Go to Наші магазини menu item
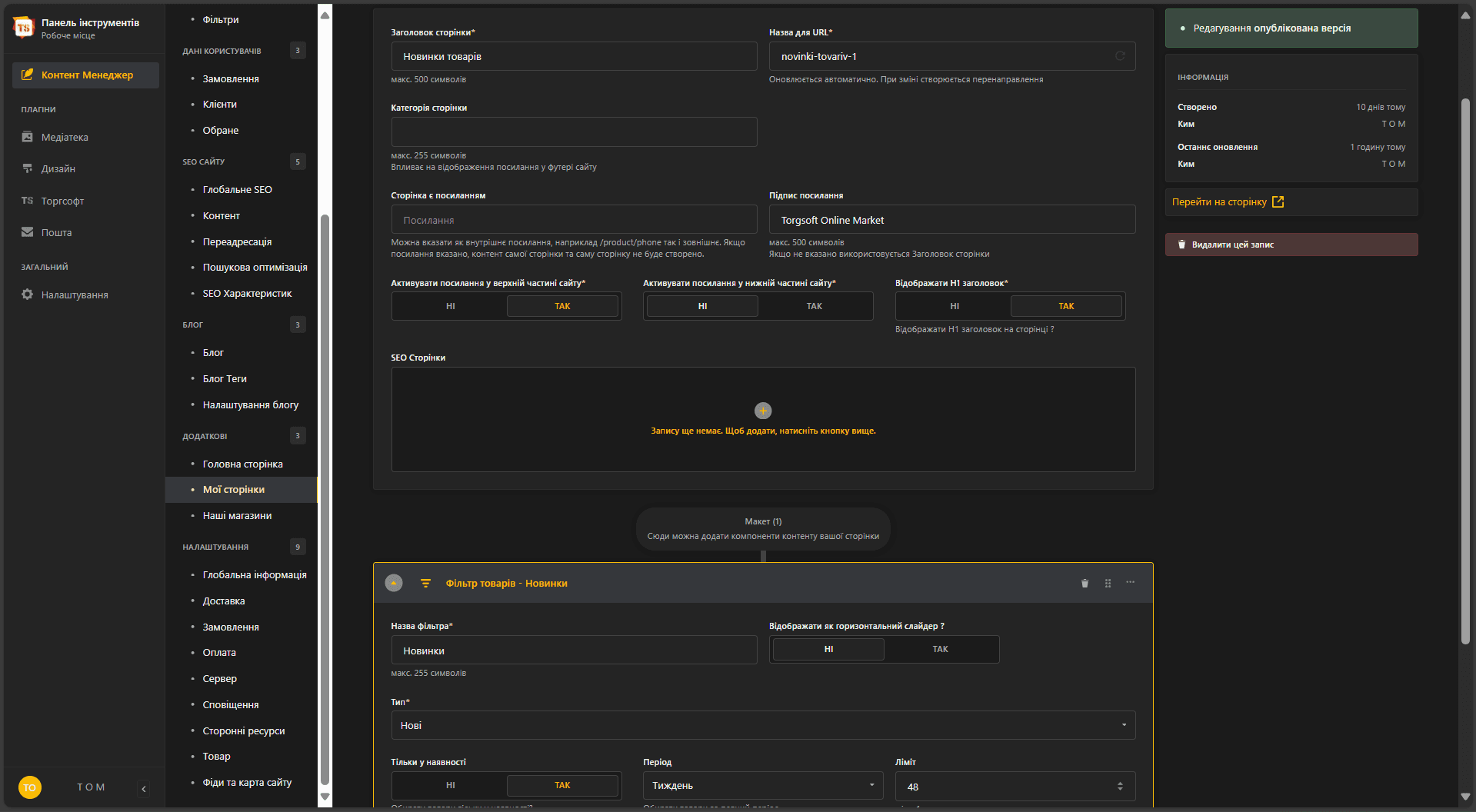Viewport: 1476px width, 812px height. 237,515
